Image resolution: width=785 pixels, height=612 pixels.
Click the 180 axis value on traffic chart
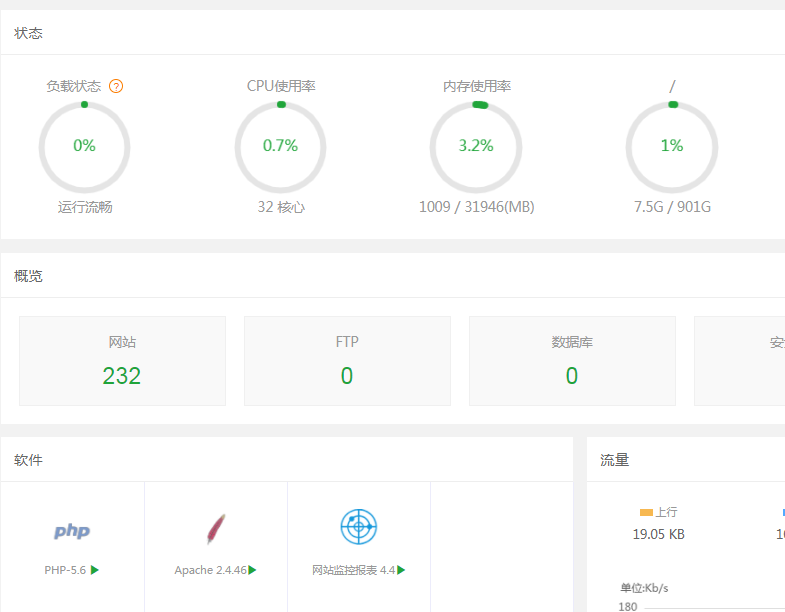click(628, 606)
